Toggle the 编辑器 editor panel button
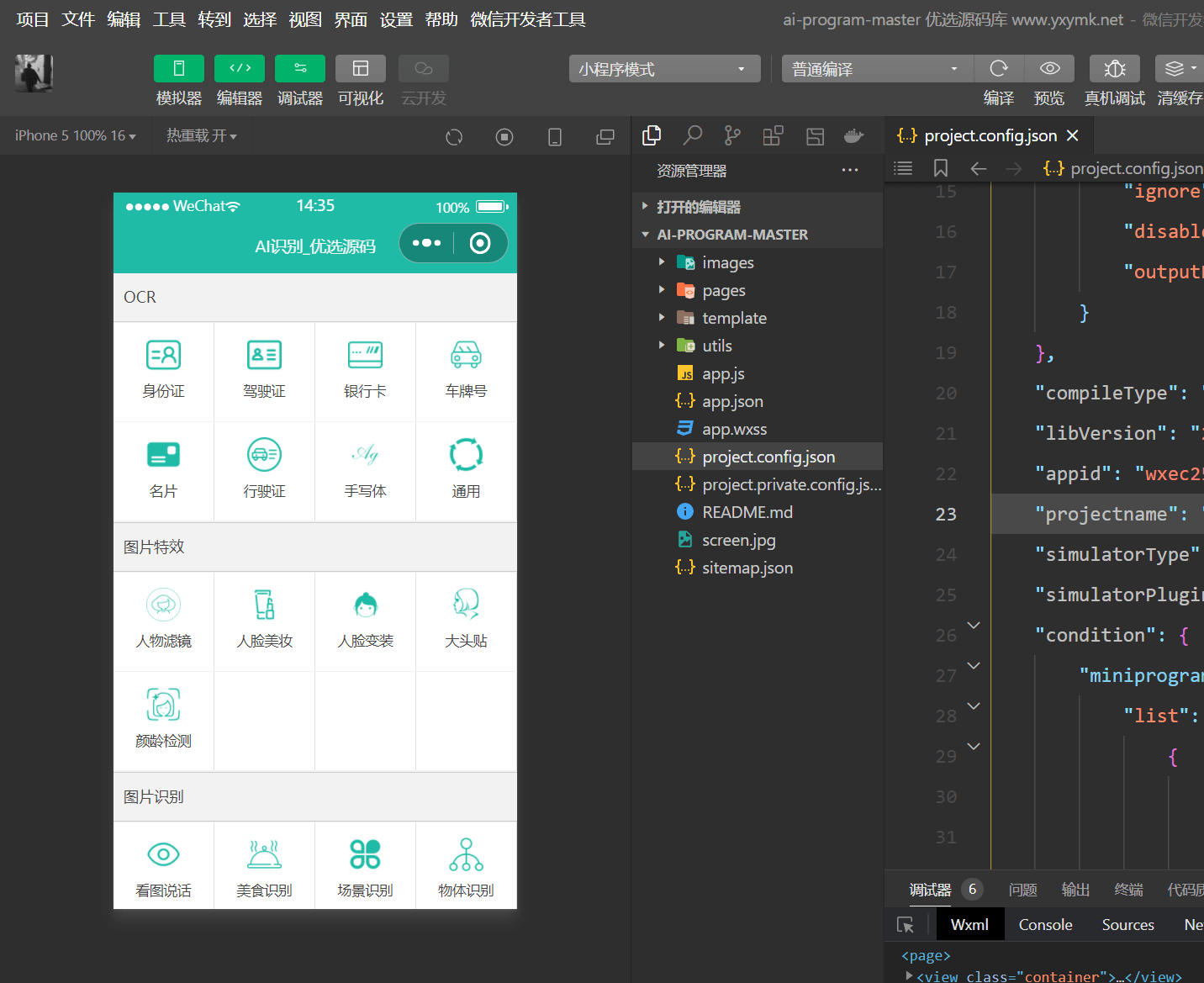 coord(240,68)
